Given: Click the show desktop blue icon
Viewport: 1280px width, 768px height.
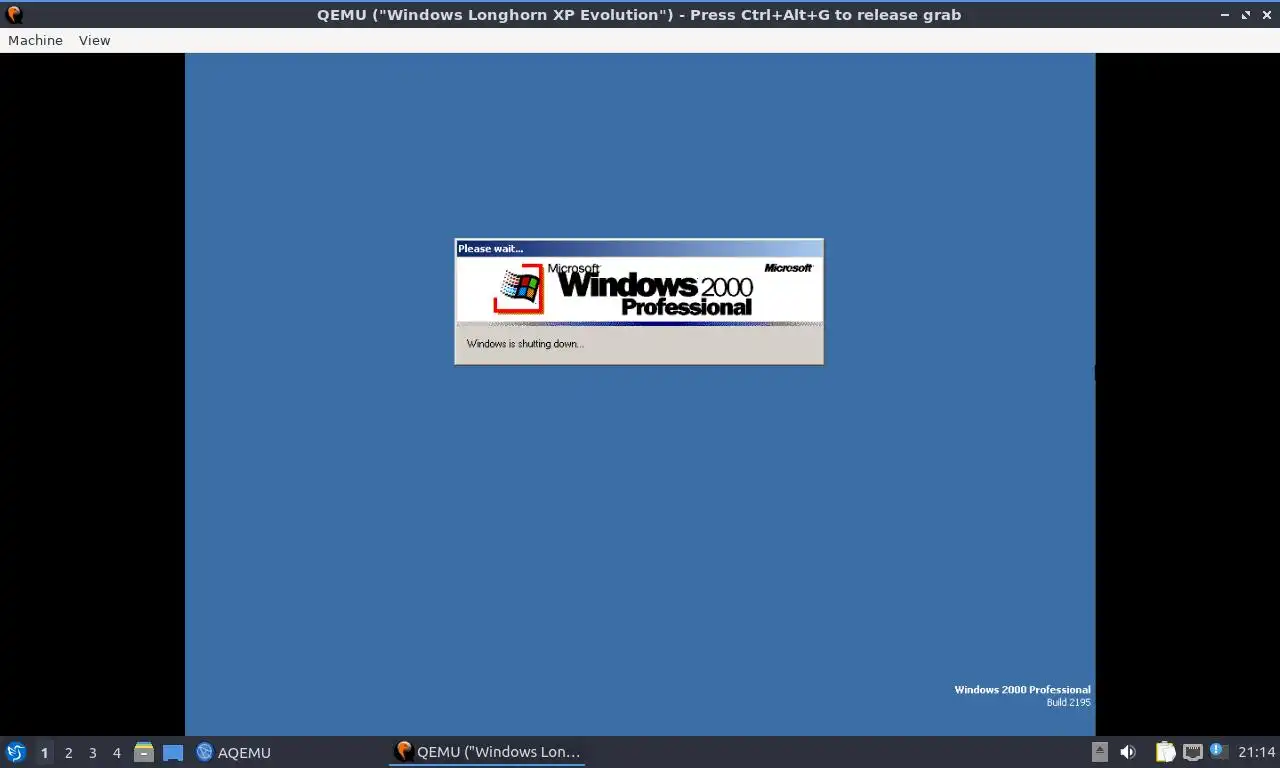Looking at the screenshot, I should click(x=173, y=752).
